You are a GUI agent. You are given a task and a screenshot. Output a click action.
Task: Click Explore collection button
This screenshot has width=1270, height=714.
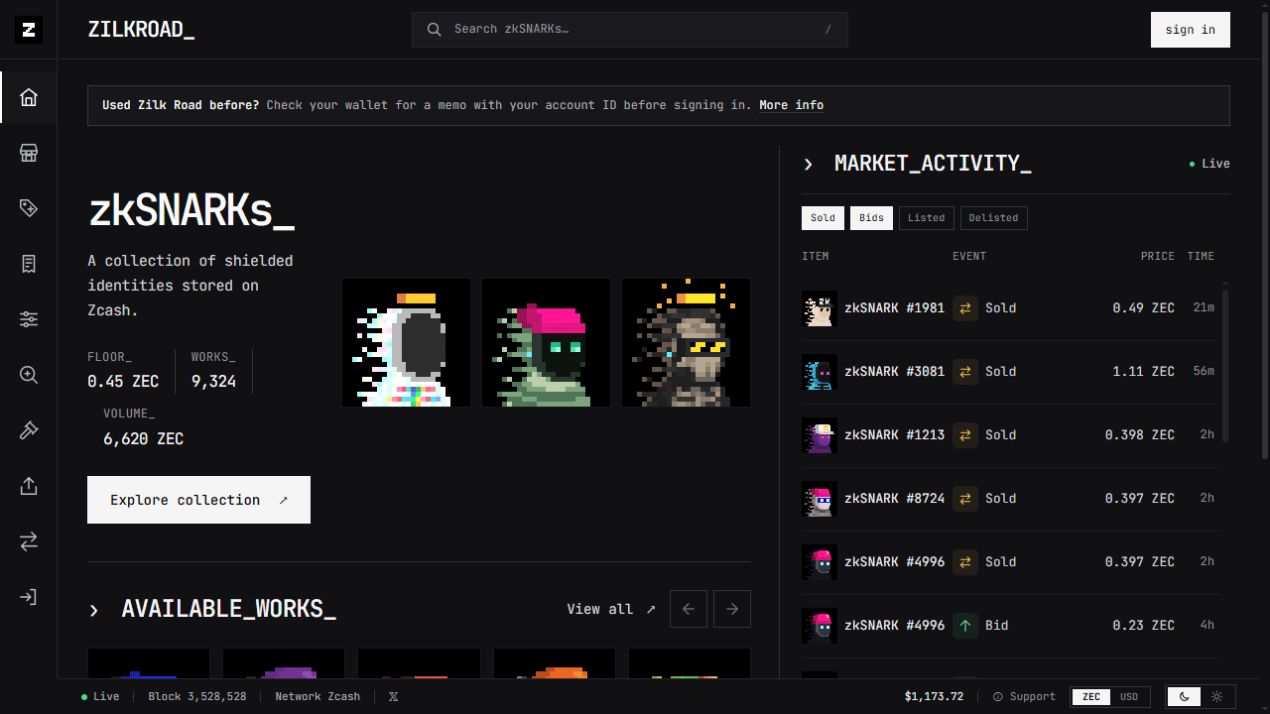point(199,500)
